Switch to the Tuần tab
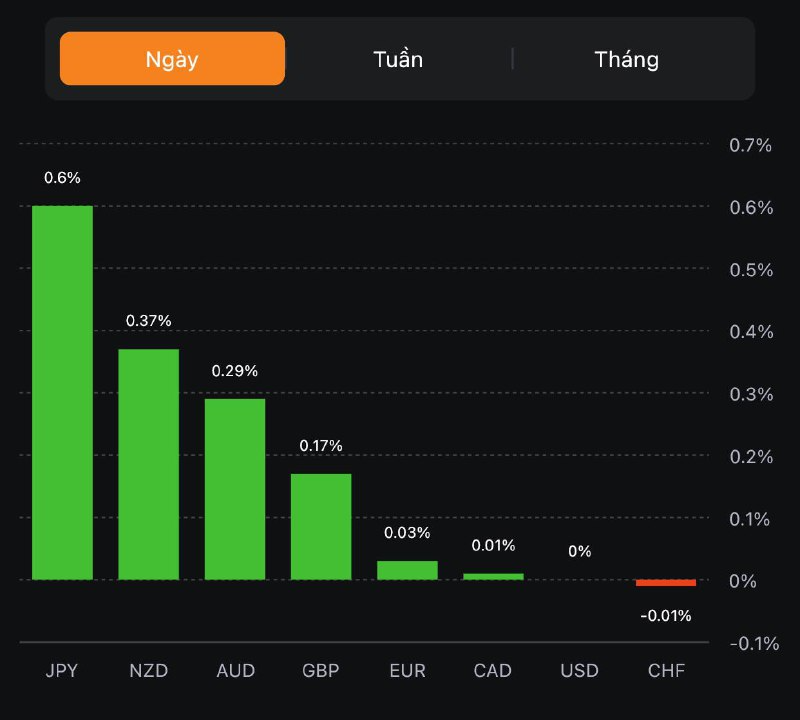This screenshot has width=800, height=720. (398, 59)
